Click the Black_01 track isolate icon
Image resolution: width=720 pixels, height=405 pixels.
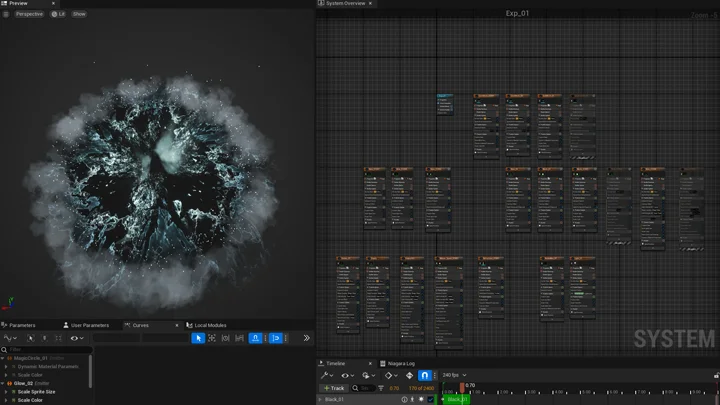click(x=412, y=399)
